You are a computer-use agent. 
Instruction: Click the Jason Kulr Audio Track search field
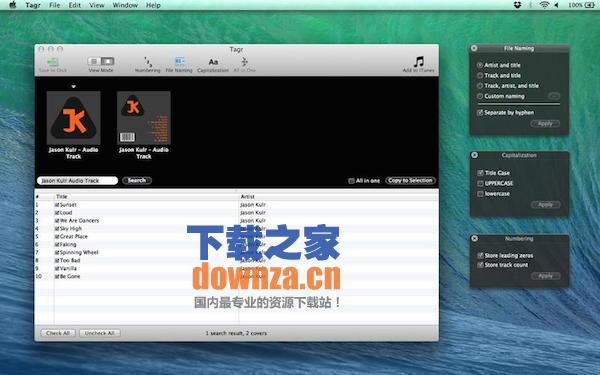point(77,181)
